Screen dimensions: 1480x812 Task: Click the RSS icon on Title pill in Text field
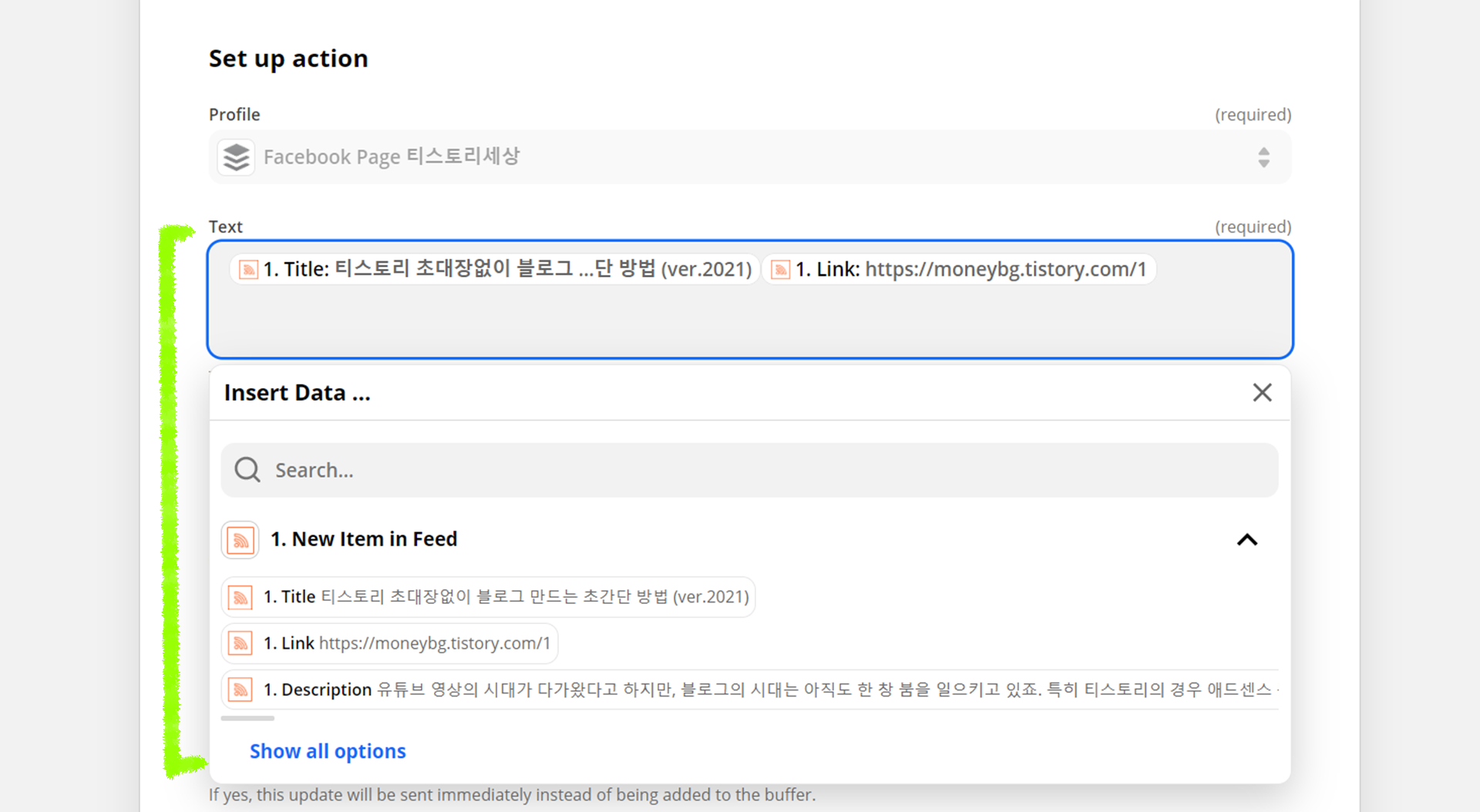click(248, 270)
